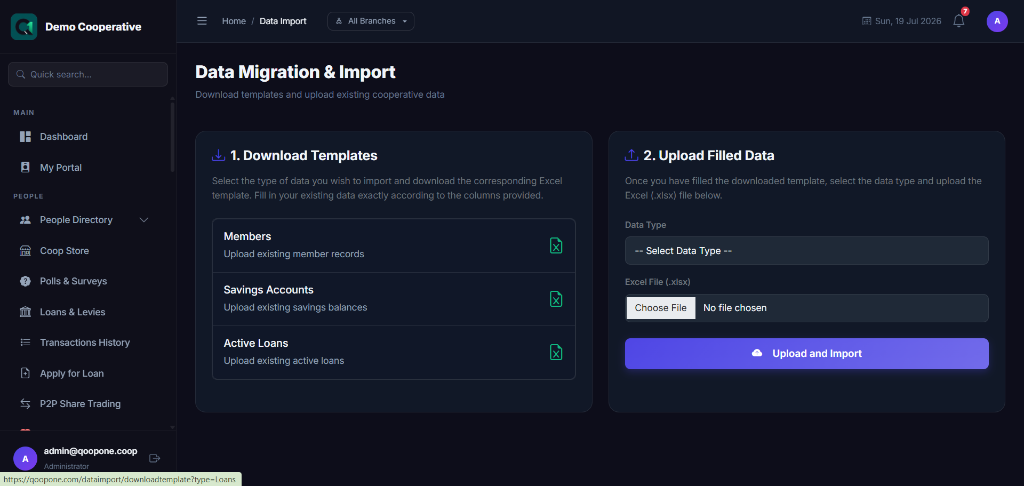Click the Upload and Import button
This screenshot has width=1024, height=486.
807,353
